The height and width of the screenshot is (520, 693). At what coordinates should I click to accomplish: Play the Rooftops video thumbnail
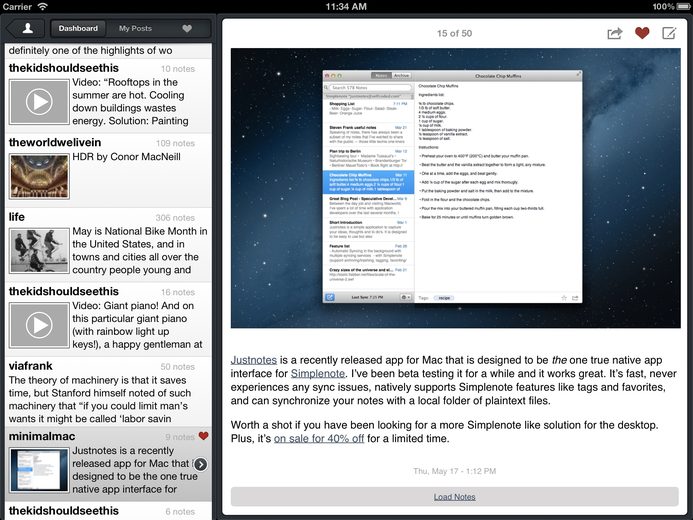39,102
